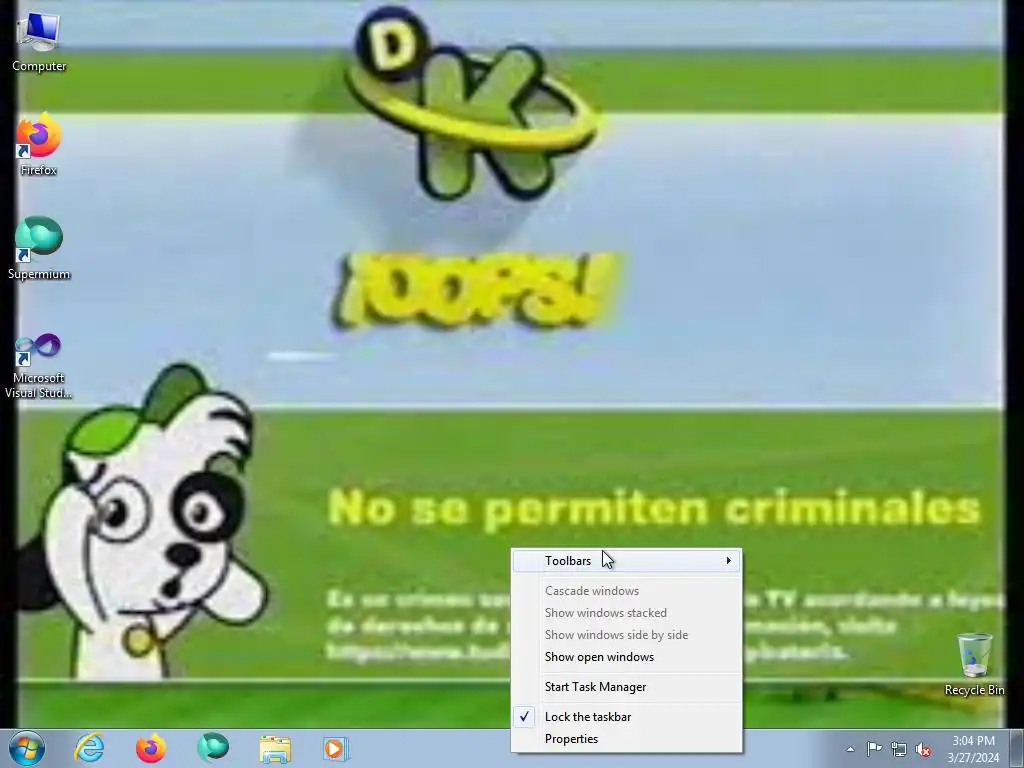Click the disabled Show windows side by side
The height and width of the screenshot is (768, 1024).
pyautogui.click(x=626, y=635)
